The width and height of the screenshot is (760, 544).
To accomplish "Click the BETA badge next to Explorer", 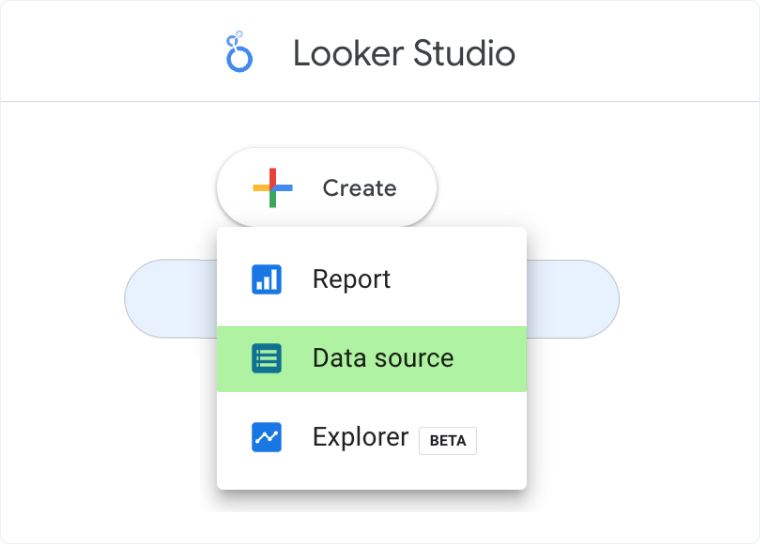I will (x=448, y=441).
